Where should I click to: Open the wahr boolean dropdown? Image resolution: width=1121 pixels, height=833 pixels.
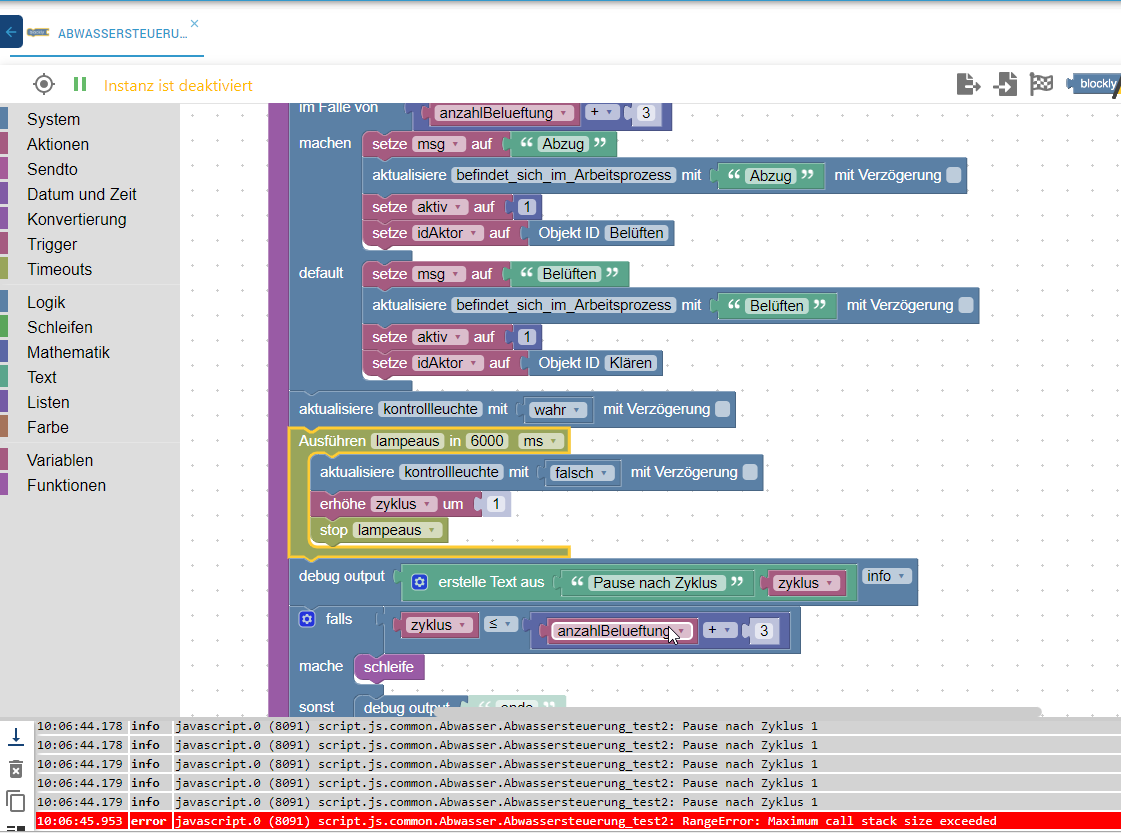[558, 410]
